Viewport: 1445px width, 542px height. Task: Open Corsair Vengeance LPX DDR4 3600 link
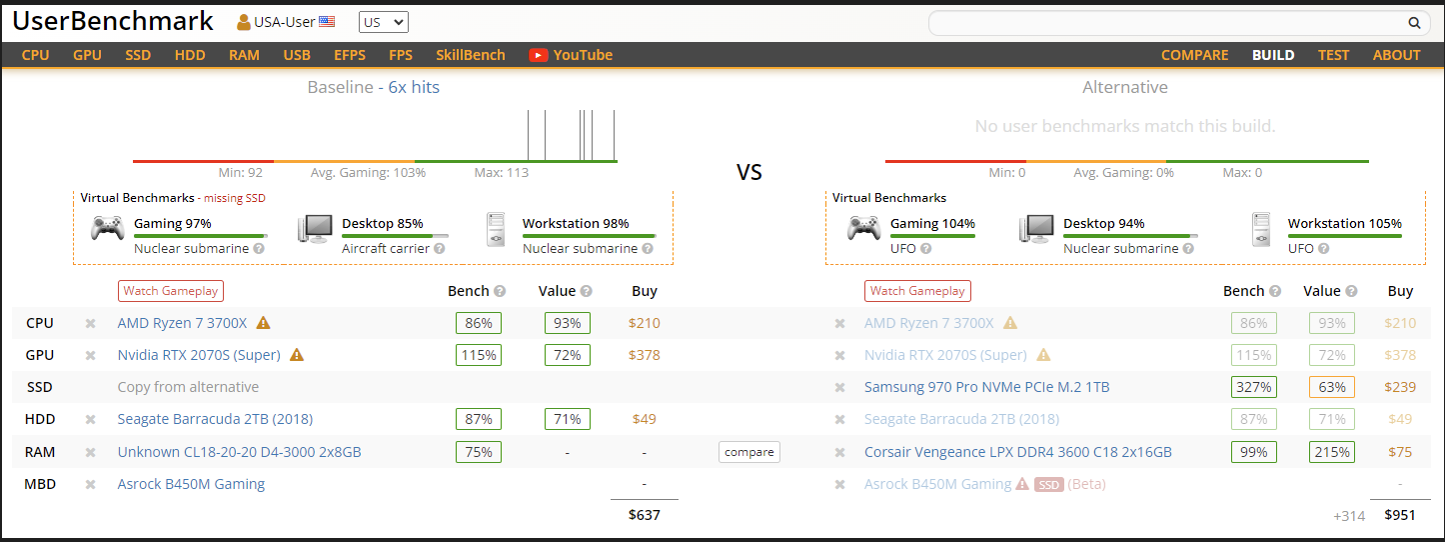[1018, 452]
